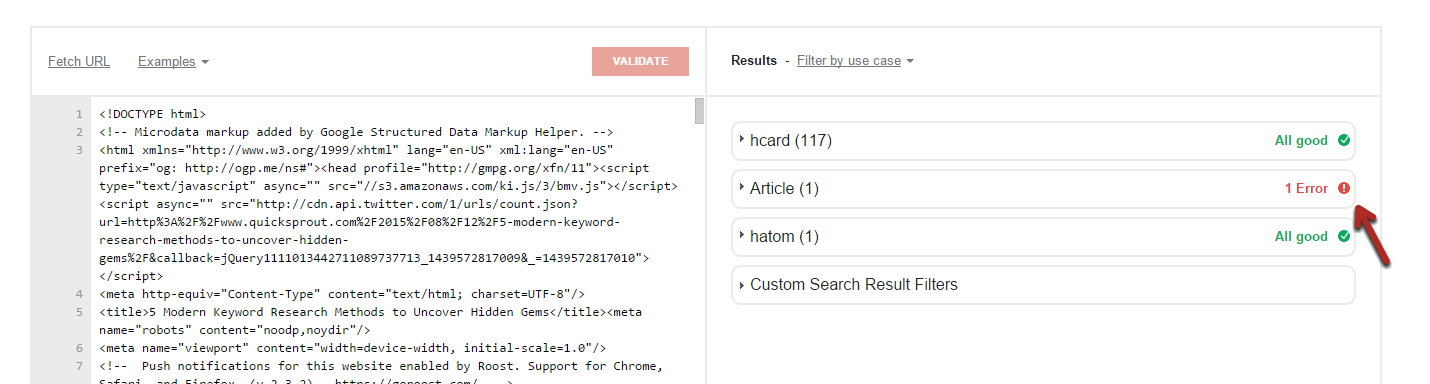Click the <!DOCTYPE html> code line

point(153,114)
